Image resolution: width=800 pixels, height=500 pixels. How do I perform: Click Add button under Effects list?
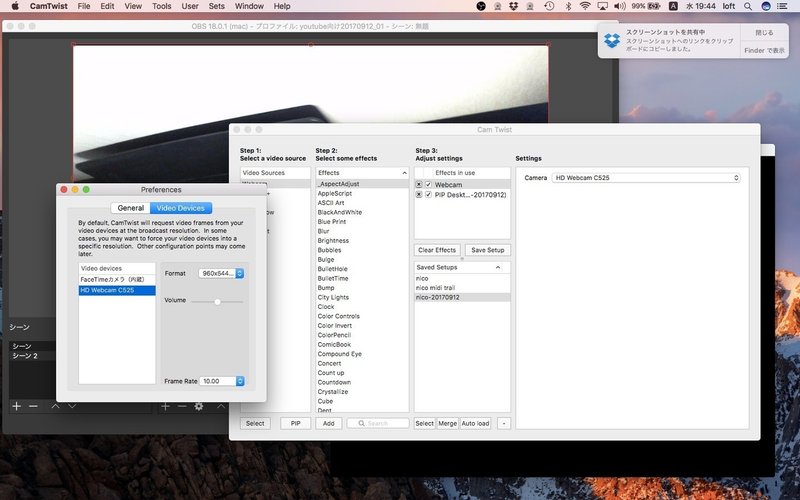(x=329, y=423)
